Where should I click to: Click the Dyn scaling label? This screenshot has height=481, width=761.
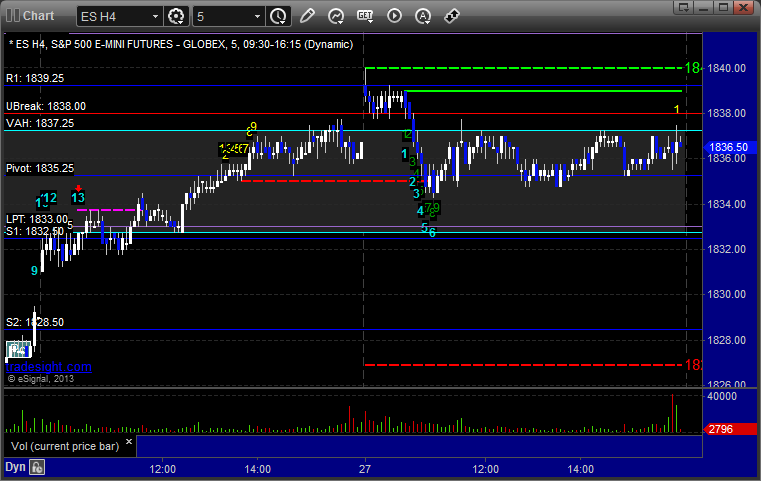[15, 467]
